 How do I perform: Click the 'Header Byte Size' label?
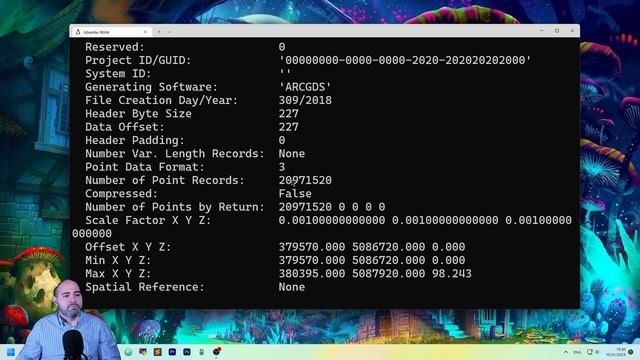click(x=138, y=114)
